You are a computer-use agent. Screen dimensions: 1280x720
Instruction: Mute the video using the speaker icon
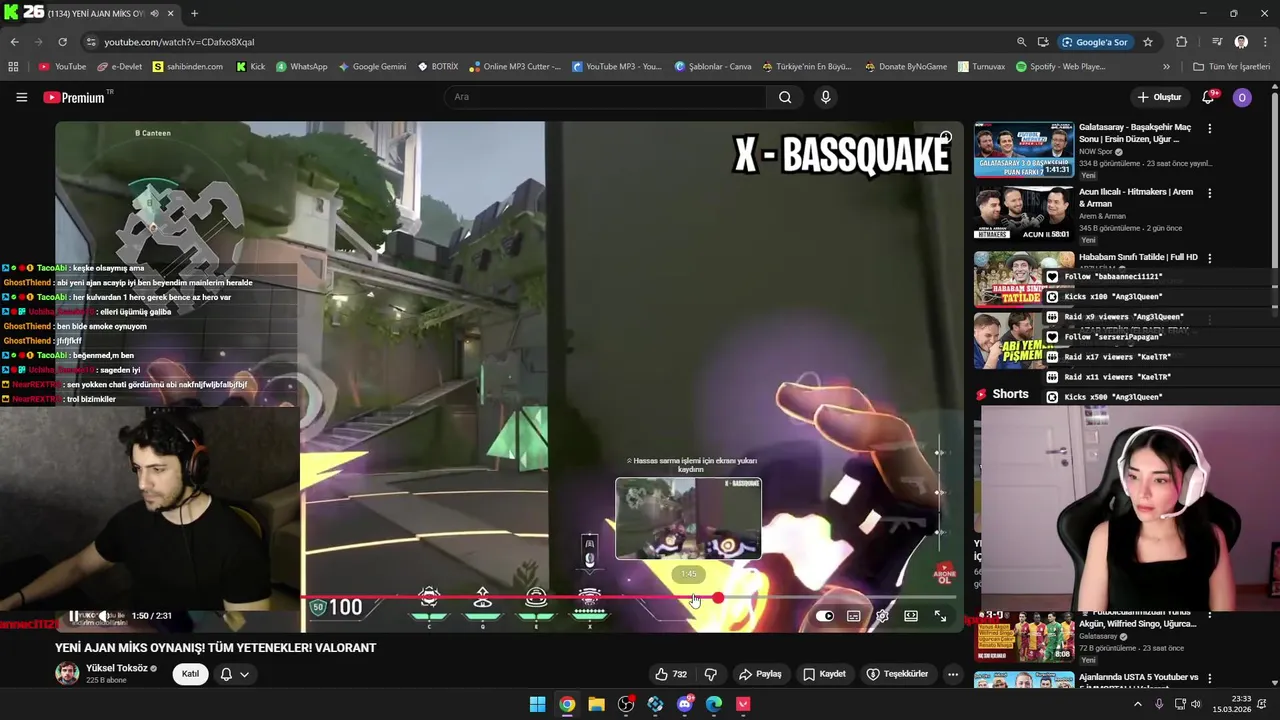[x=103, y=616]
